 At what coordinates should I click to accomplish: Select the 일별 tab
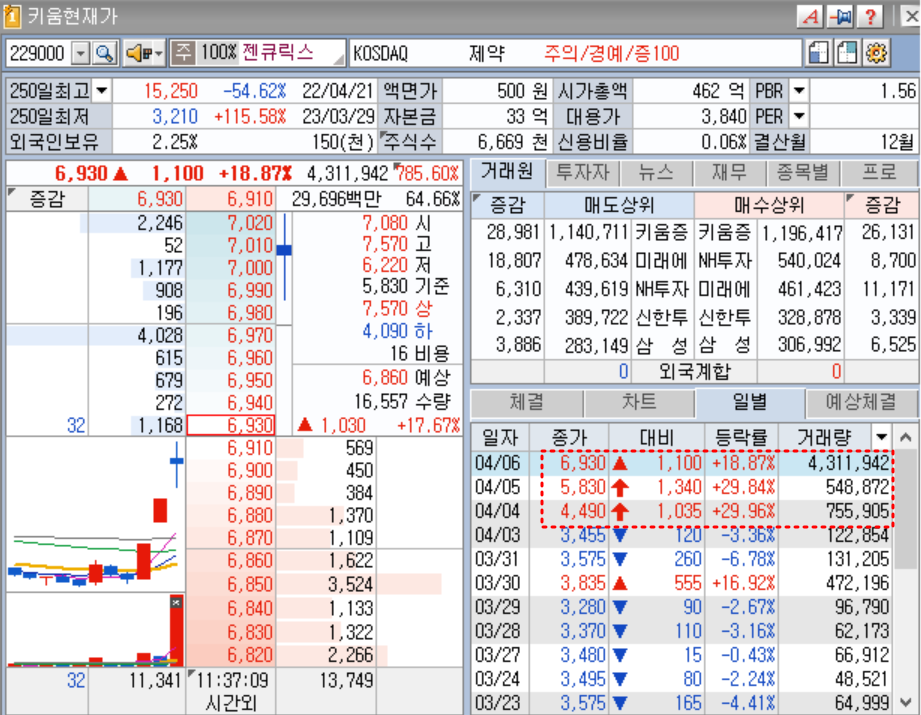750,402
